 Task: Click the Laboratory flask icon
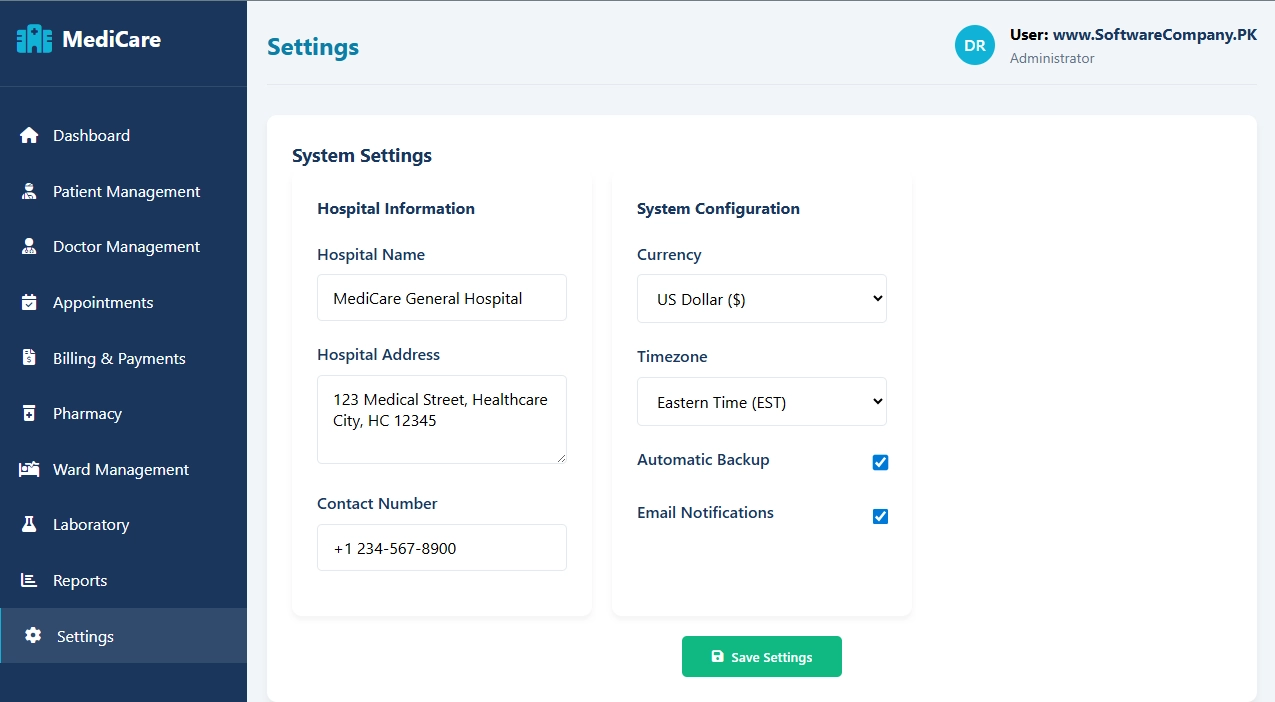coord(30,524)
